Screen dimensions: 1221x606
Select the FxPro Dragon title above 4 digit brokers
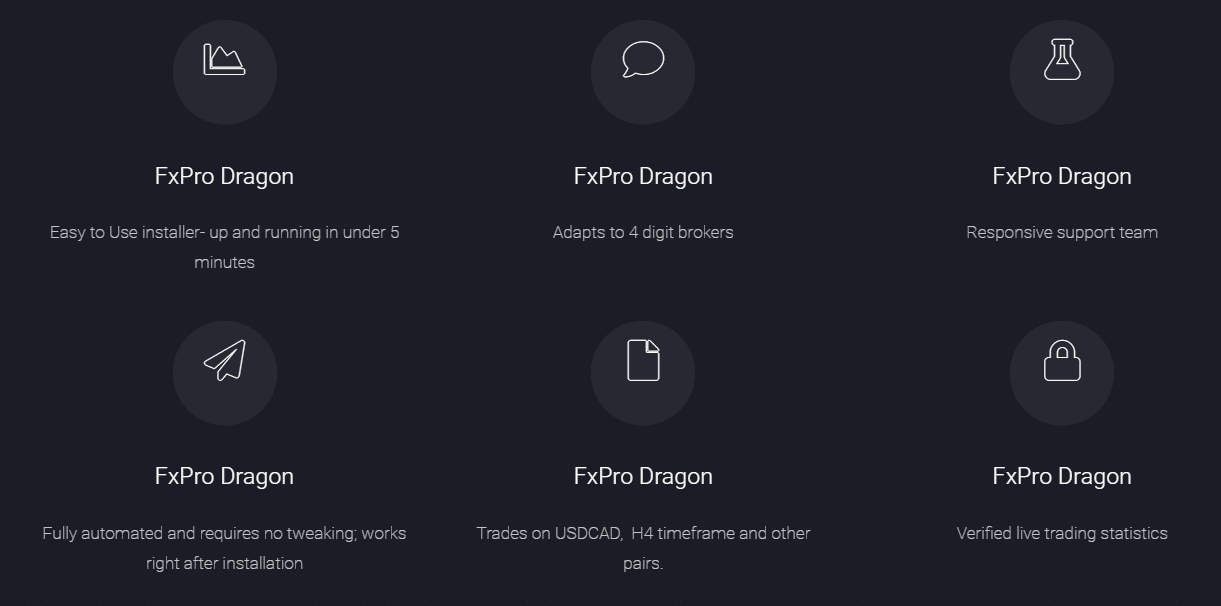coord(643,176)
